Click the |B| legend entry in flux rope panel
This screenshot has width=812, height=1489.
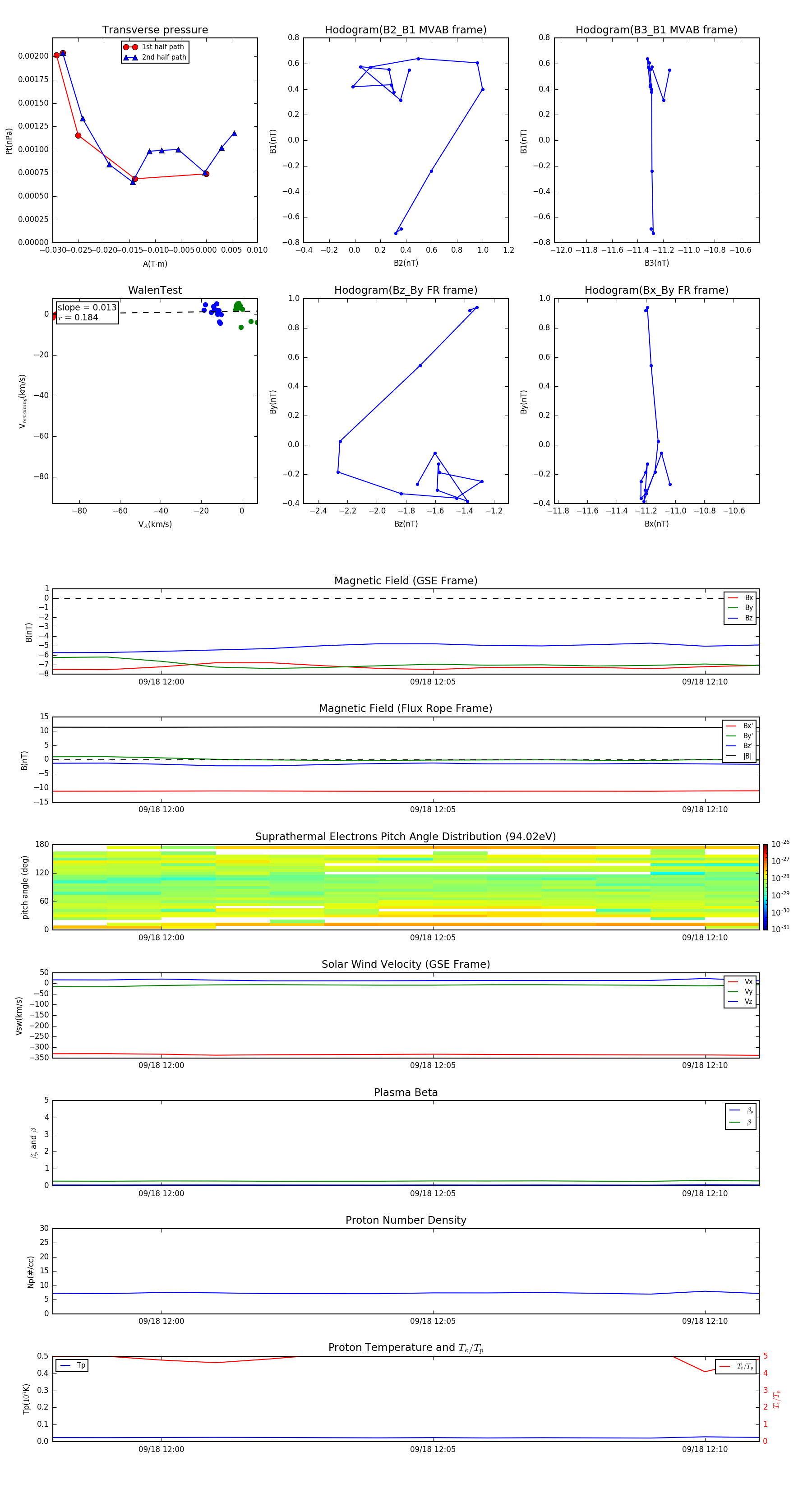pos(740,756)
